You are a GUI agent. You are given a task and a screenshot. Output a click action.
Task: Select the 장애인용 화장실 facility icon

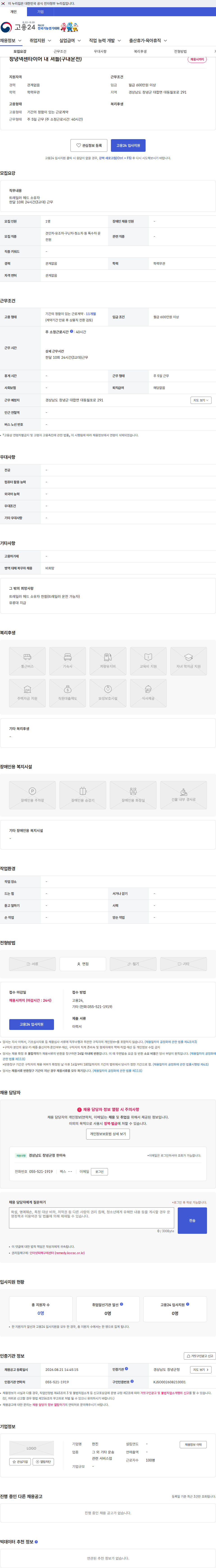pos(133,795)
